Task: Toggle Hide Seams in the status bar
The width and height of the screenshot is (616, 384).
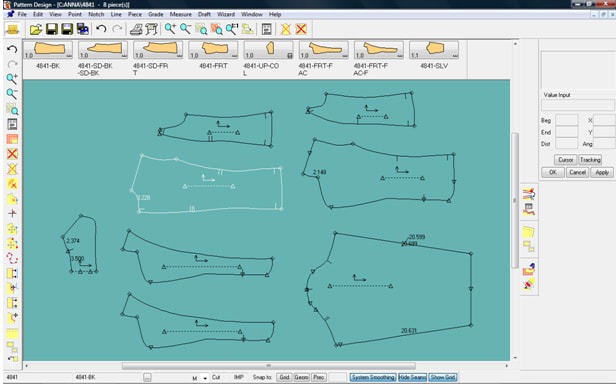Action: 412,377
